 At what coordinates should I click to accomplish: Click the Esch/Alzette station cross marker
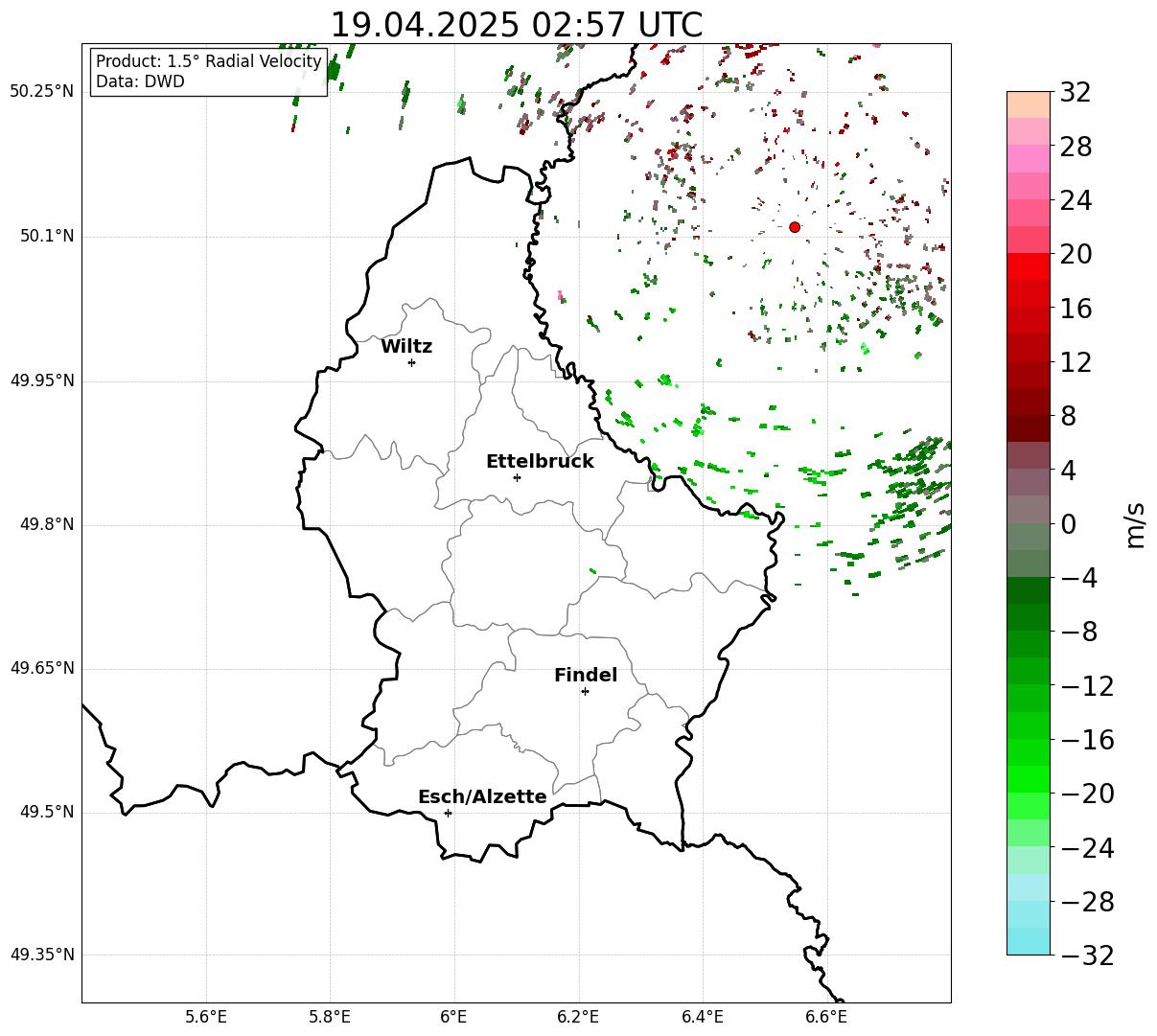coord(448,813)
